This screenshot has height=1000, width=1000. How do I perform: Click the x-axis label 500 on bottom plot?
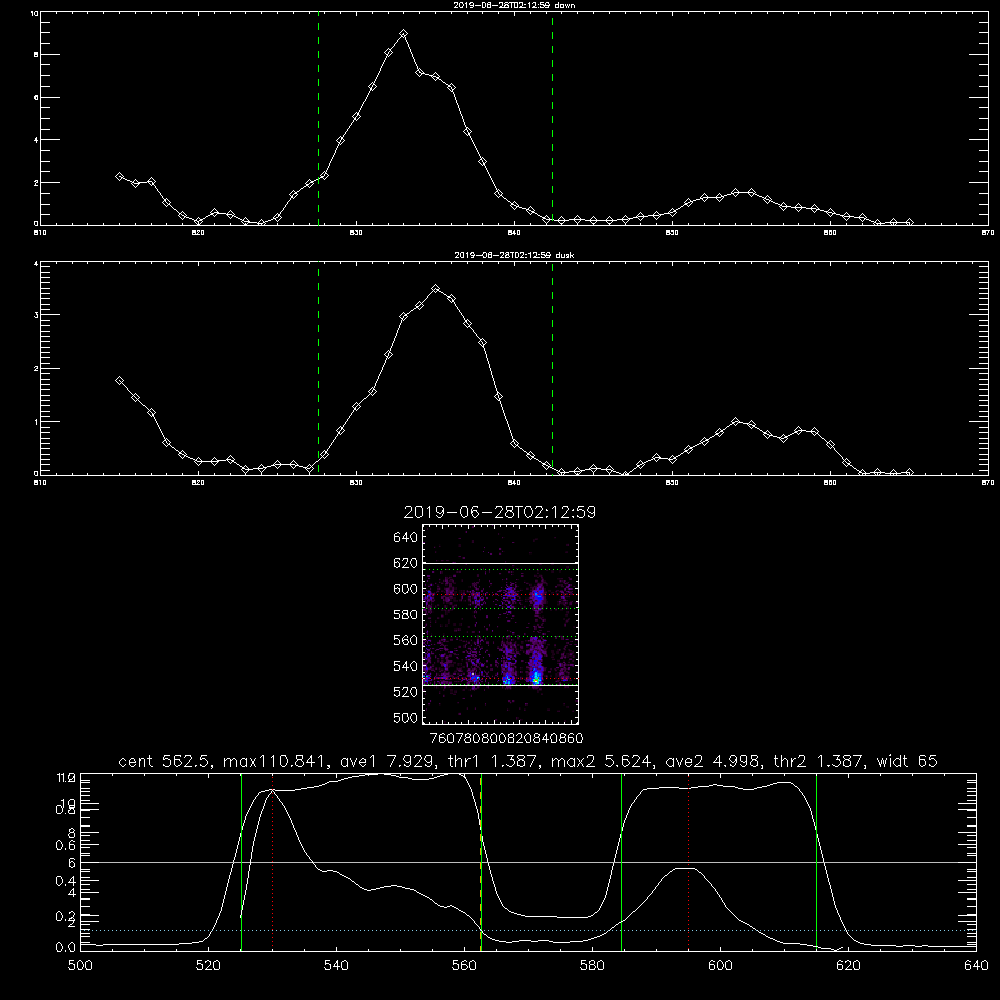point(80,966)
